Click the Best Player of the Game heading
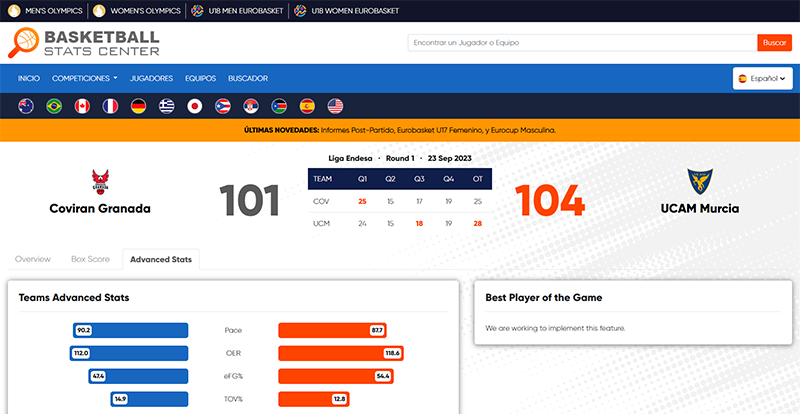The width and height of the screenshot is (800, 414). 544,298
